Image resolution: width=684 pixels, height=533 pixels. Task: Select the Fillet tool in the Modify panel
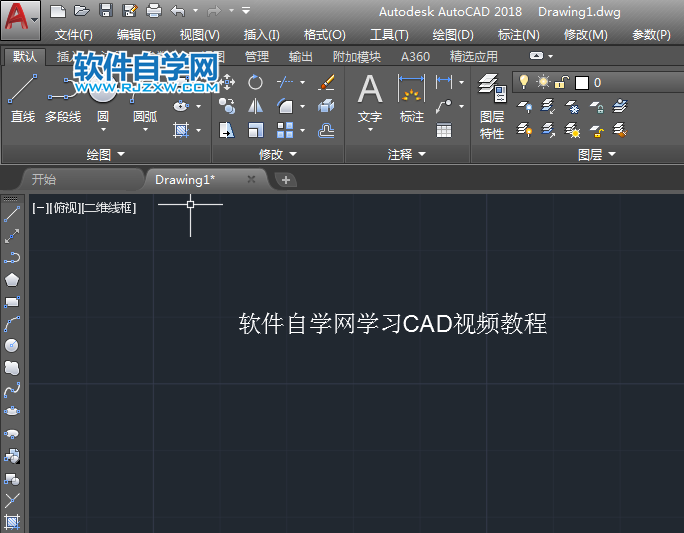click(285, 106)
